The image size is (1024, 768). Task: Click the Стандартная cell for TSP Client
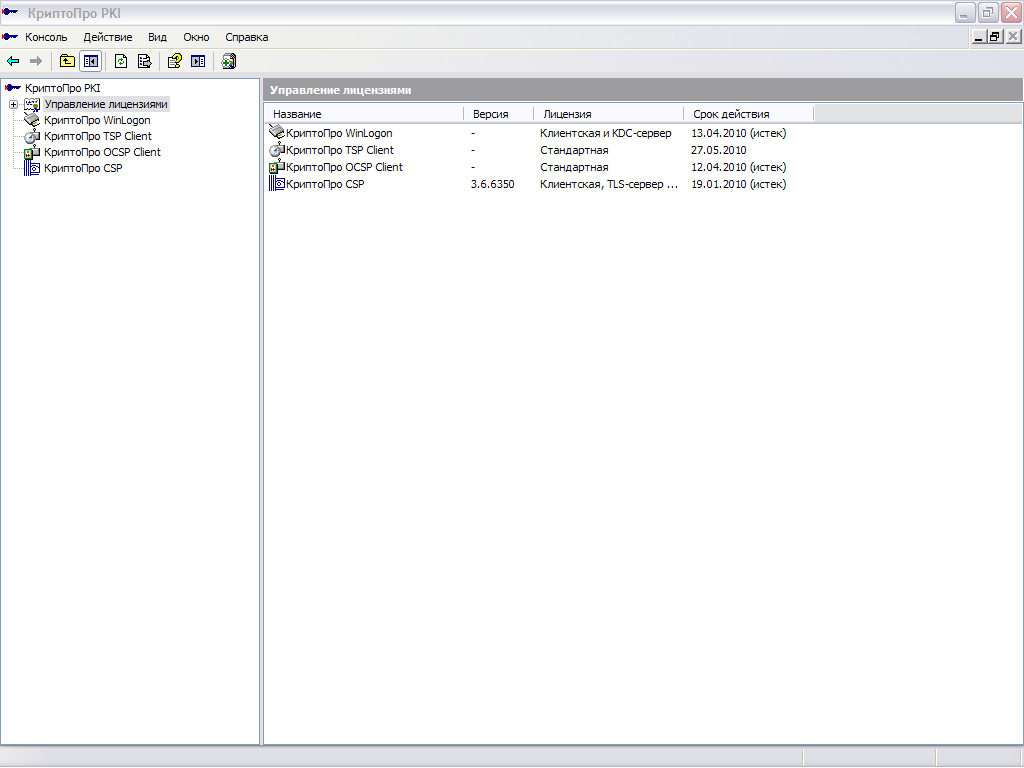pos(574,150)
